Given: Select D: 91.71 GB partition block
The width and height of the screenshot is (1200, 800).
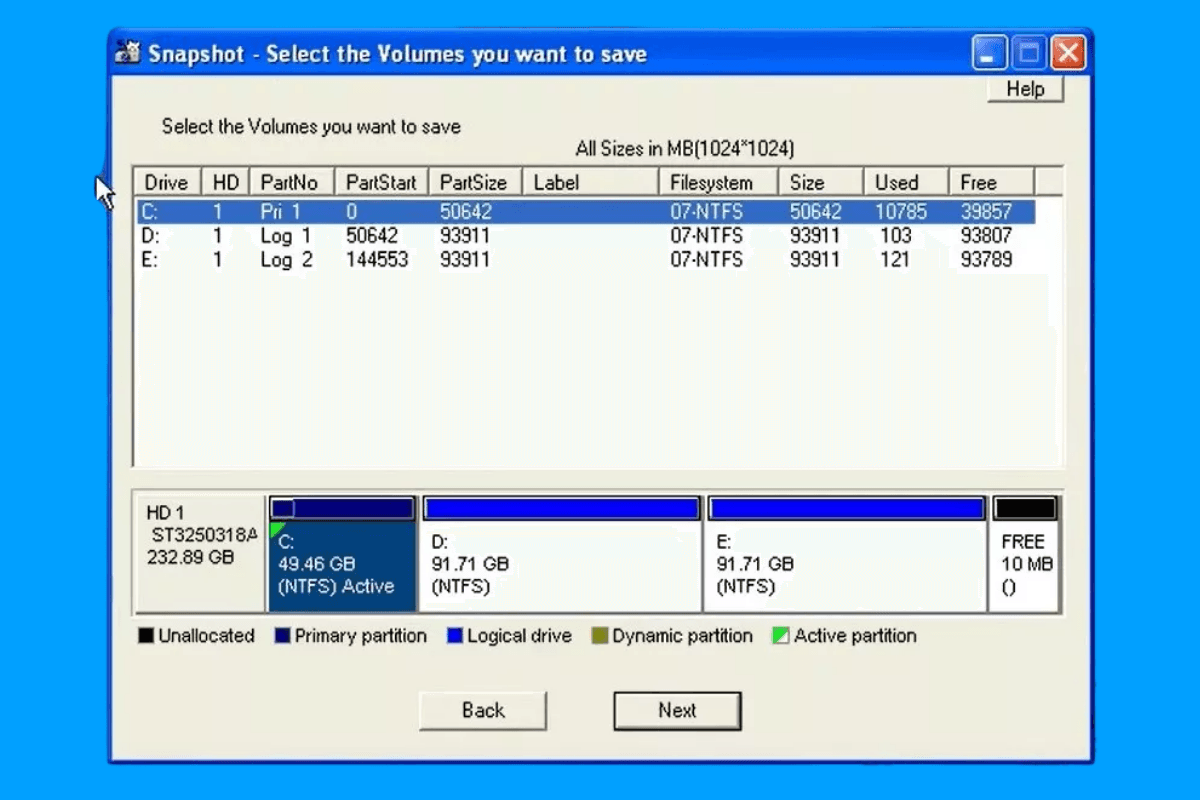Looking at the screenshot, I should (561, 553).
